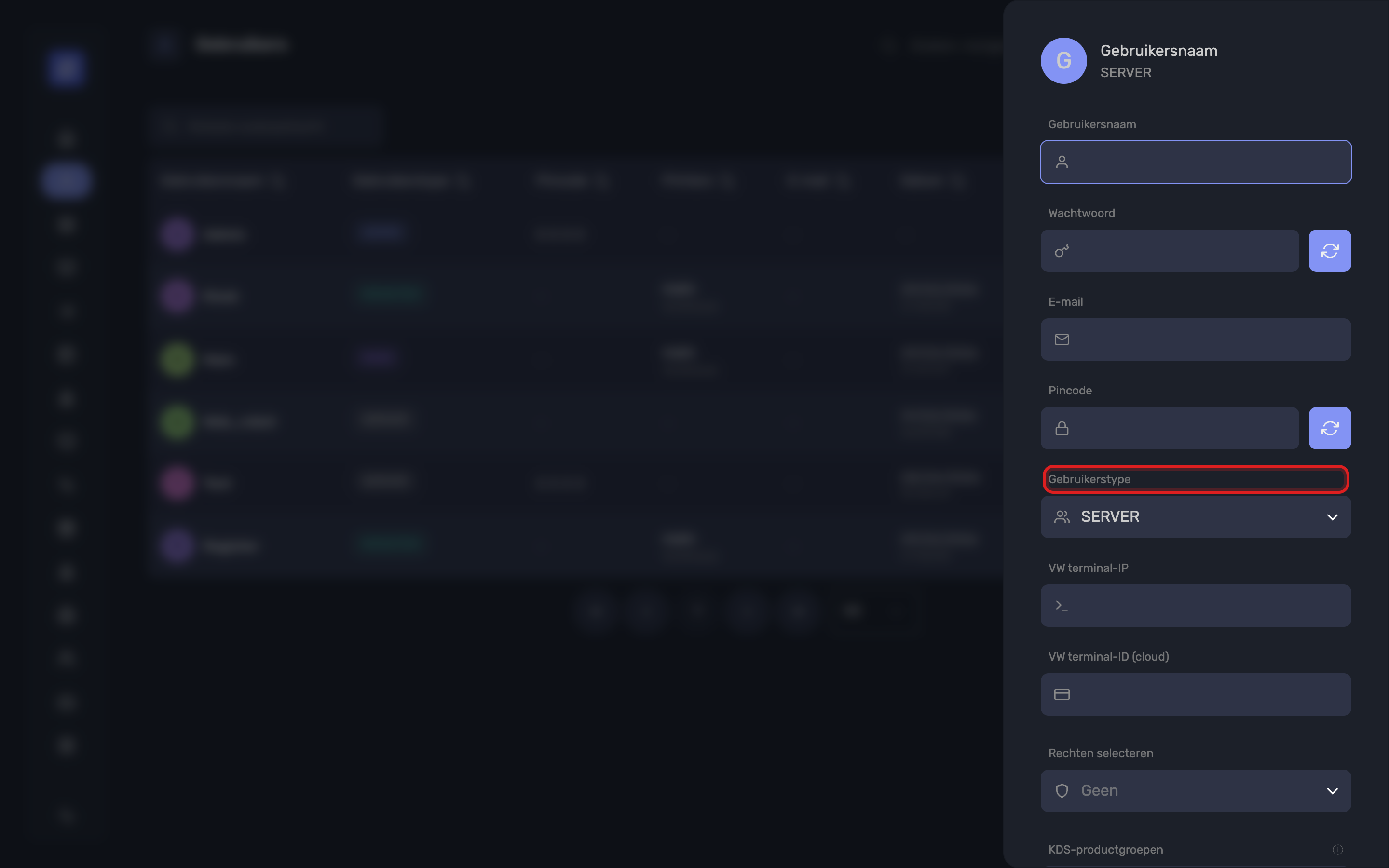Image resolution: width=1389 pixels, height=868 pixels.
Task: Click the envelope icon in E-mail field
Action: coord(1062,339)
